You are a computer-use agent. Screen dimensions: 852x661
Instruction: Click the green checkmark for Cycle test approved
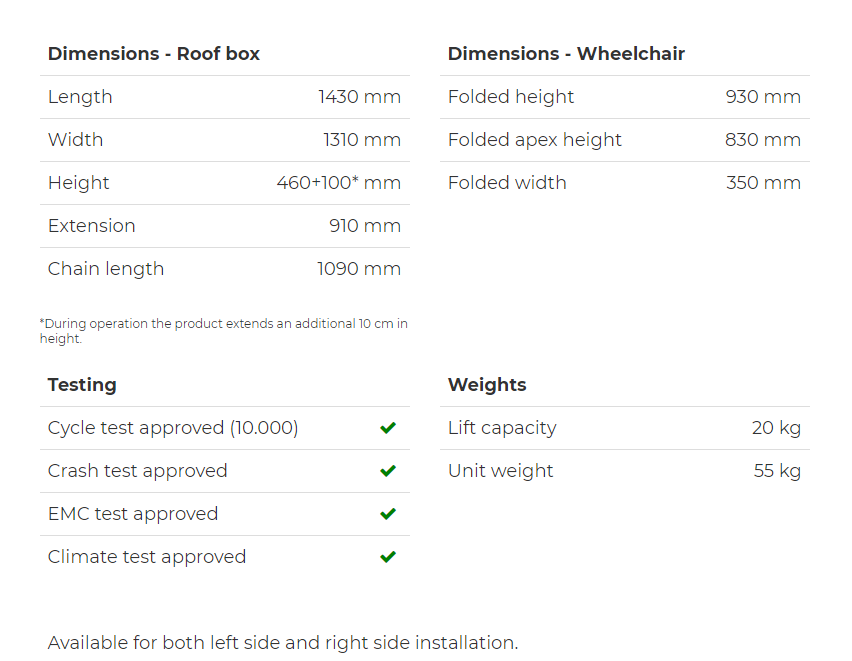tap(388, 428)
